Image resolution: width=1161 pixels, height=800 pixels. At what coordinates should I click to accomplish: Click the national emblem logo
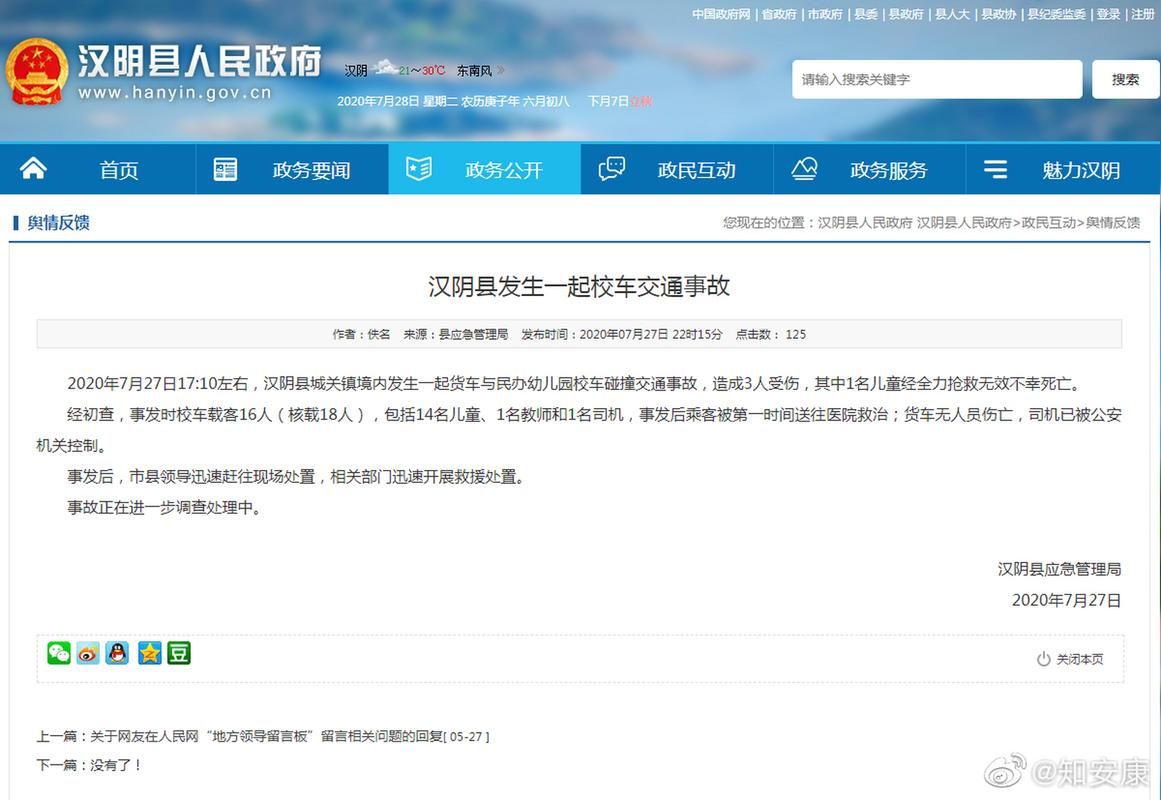36,72
